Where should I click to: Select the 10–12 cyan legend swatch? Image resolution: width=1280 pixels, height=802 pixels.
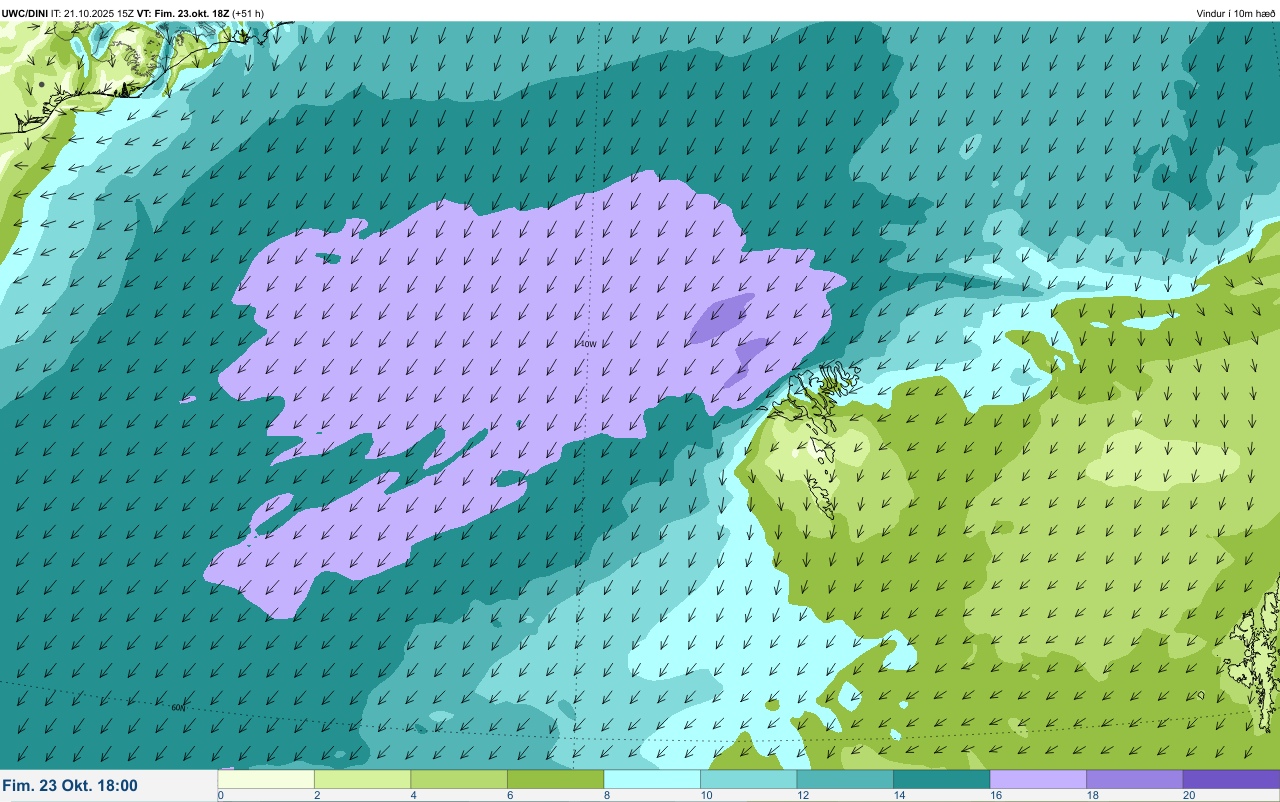coord(748,779)
